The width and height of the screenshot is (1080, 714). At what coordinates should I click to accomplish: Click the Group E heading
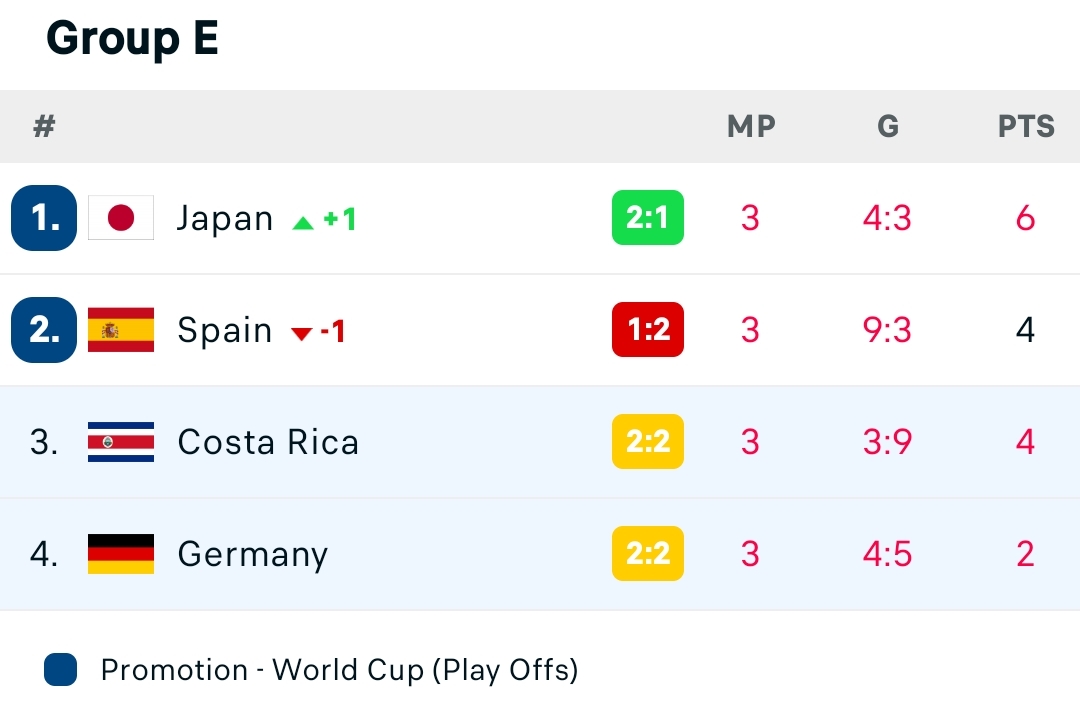(132, 39)
